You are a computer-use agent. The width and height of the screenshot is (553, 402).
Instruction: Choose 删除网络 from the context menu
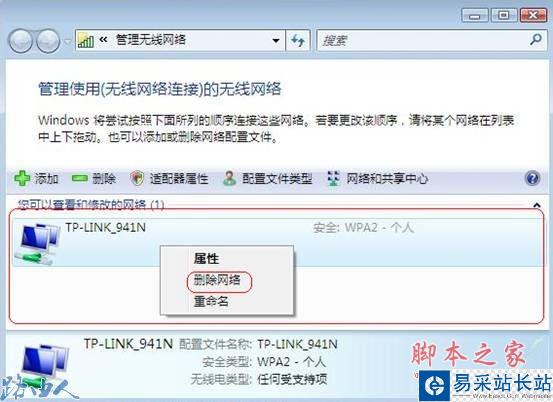tap(217, 280)
